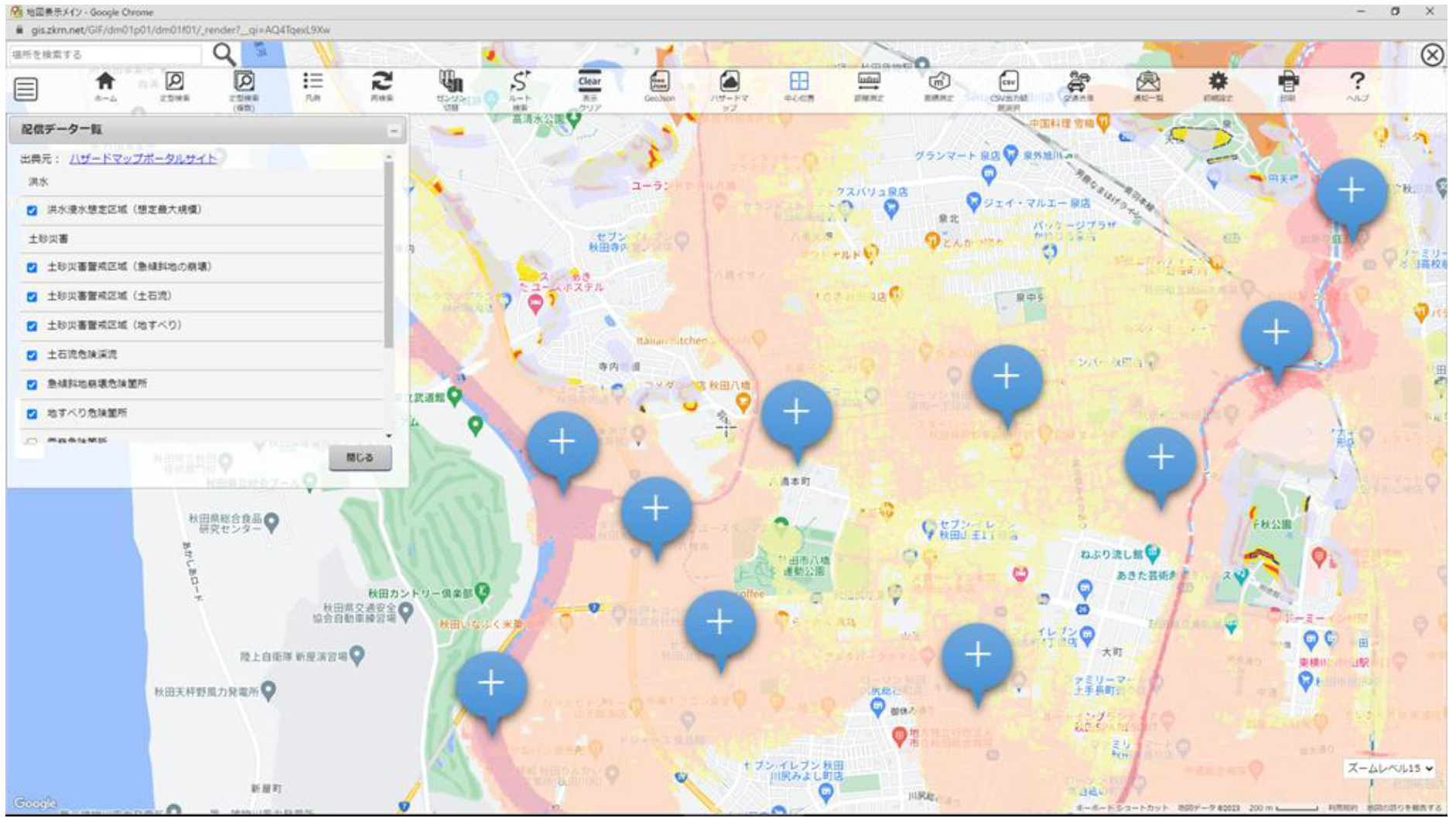1456x825 pixels.
Task: Click the place search input field
Action: tap(104, 55)
